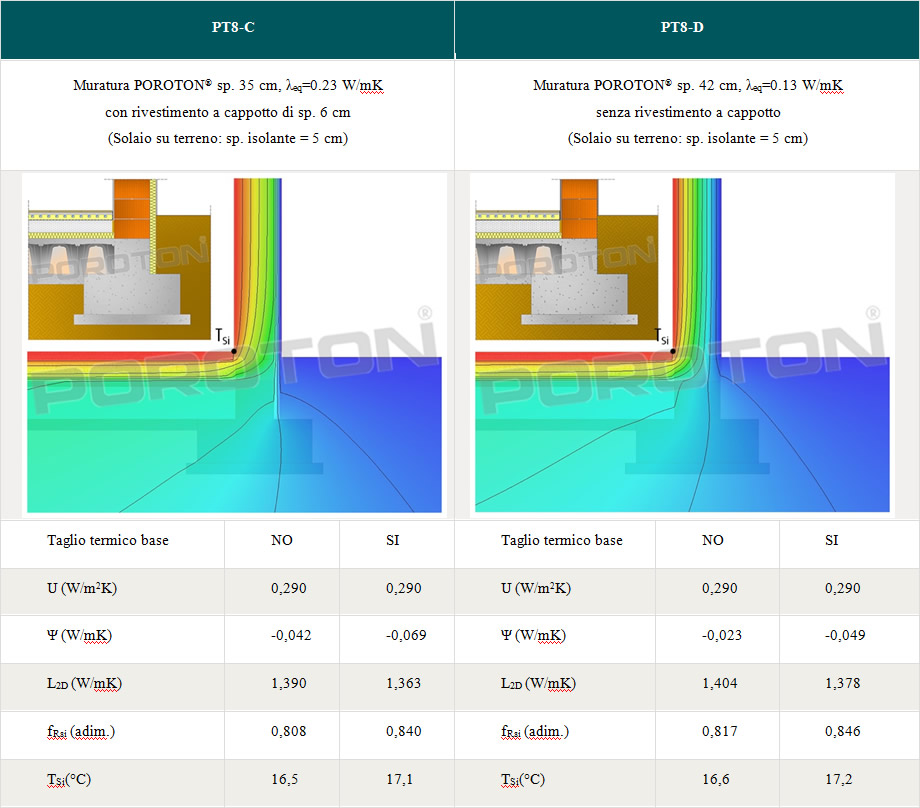Click 'con rivestimento a cappotto di sp. 6 cm'
Image resolution: width=920 pixels, height=808 pixels.
tap(228, 112)
